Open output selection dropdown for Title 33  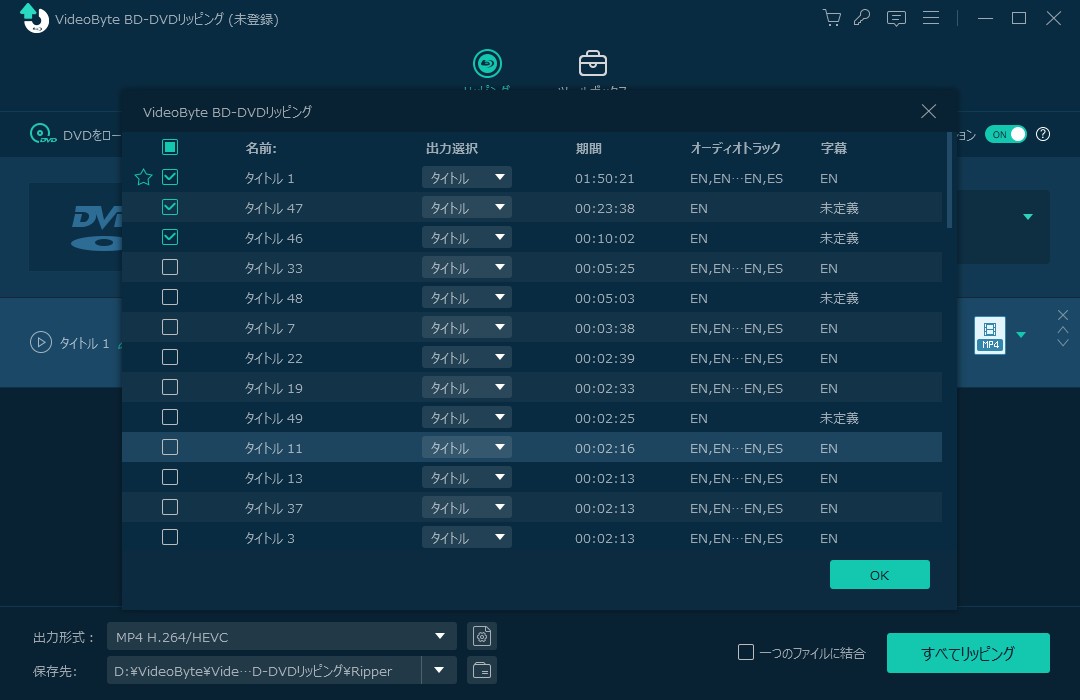[466, 267]
